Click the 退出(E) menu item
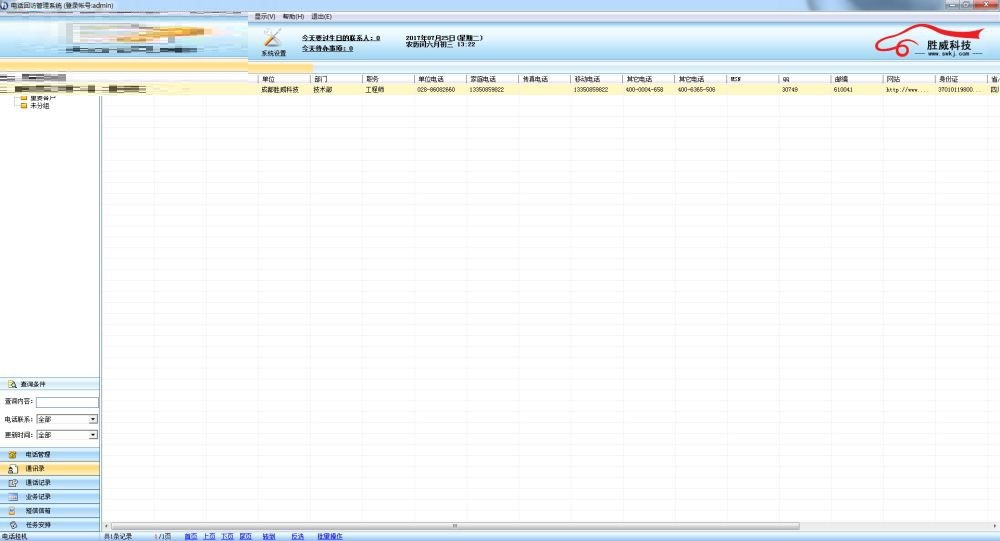The image size is (1000, 541). [321, 17]
